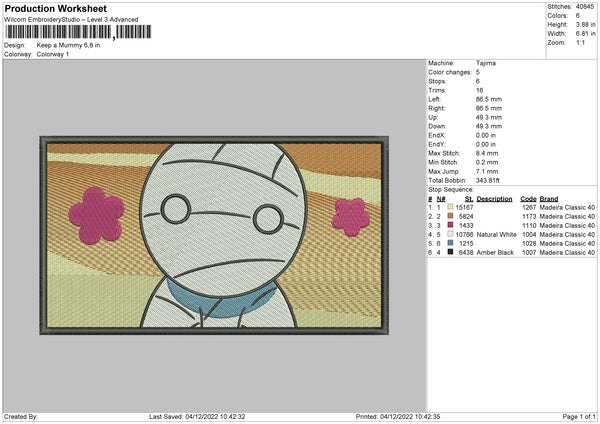Click the 'Colorway 1' value
Screen dimensions: 600x424
tap(53, 54)
